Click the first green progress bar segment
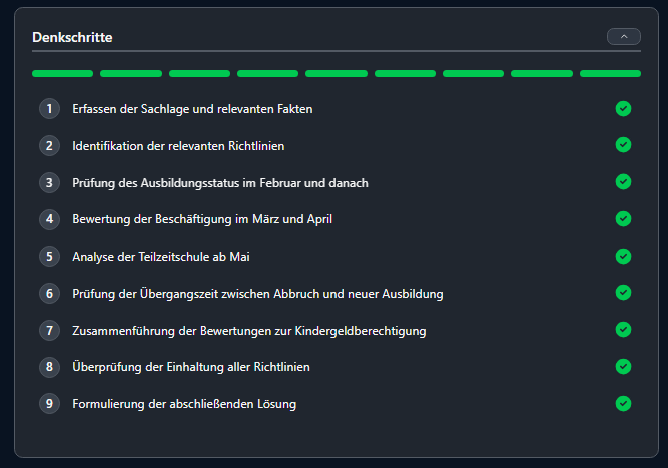Screen dimensions: 668x468 pos(62,73)
